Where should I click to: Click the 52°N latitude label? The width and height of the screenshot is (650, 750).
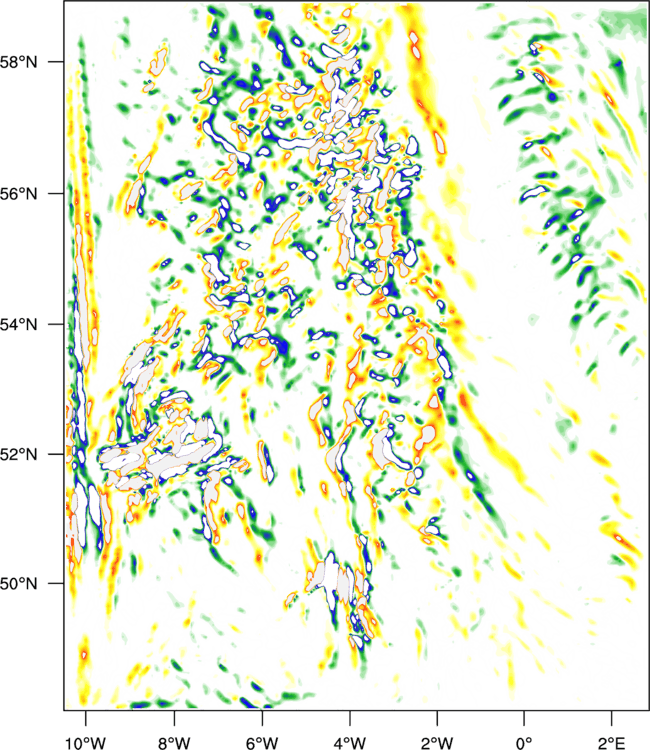tap(19, 454)
